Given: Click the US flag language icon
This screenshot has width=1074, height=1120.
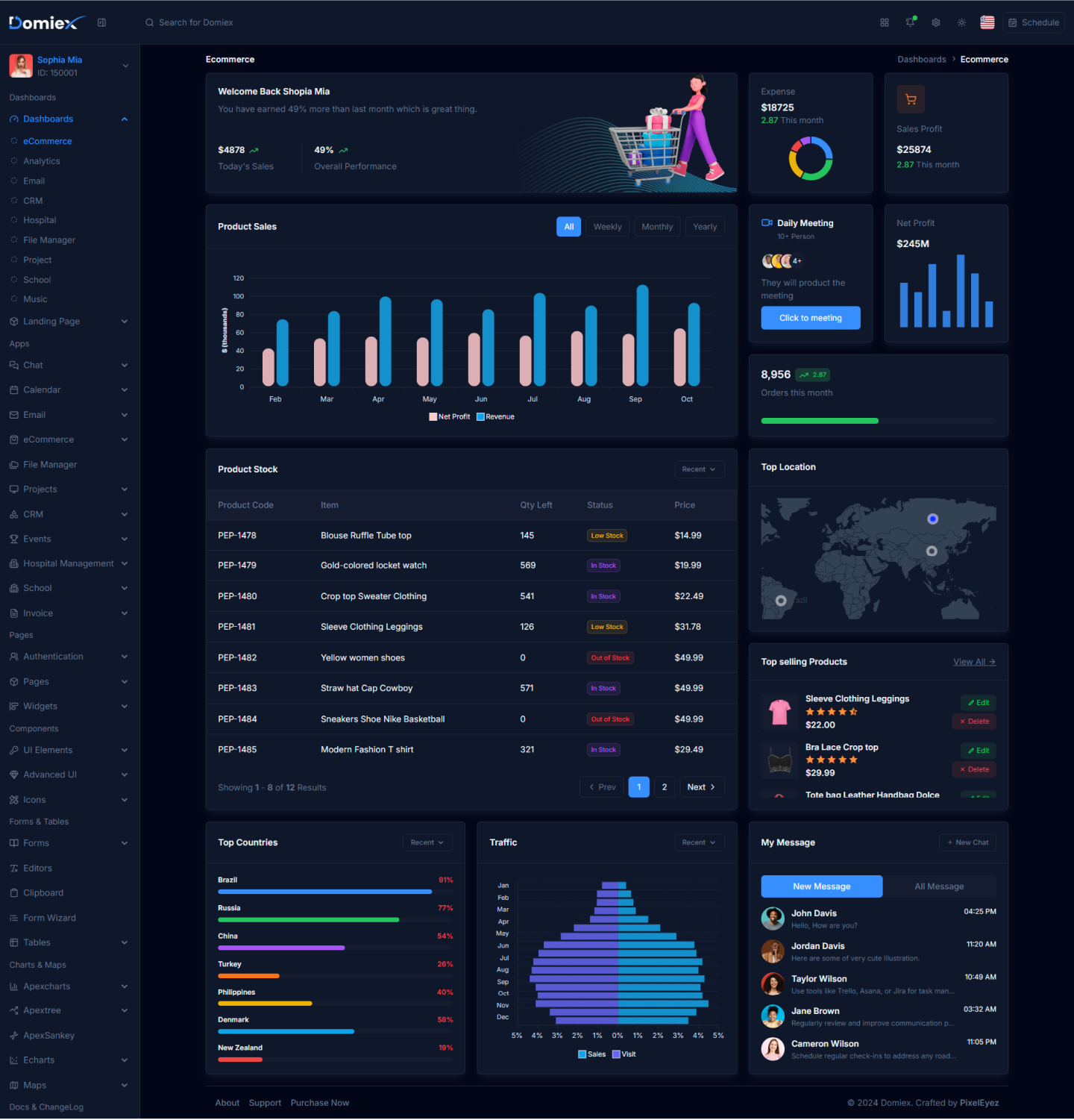Looking at the screenshot, I should (987, 22).
